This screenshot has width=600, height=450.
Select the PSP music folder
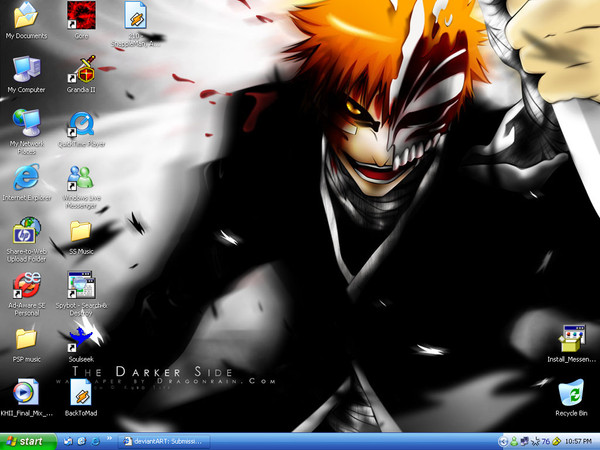click(26, 339)
